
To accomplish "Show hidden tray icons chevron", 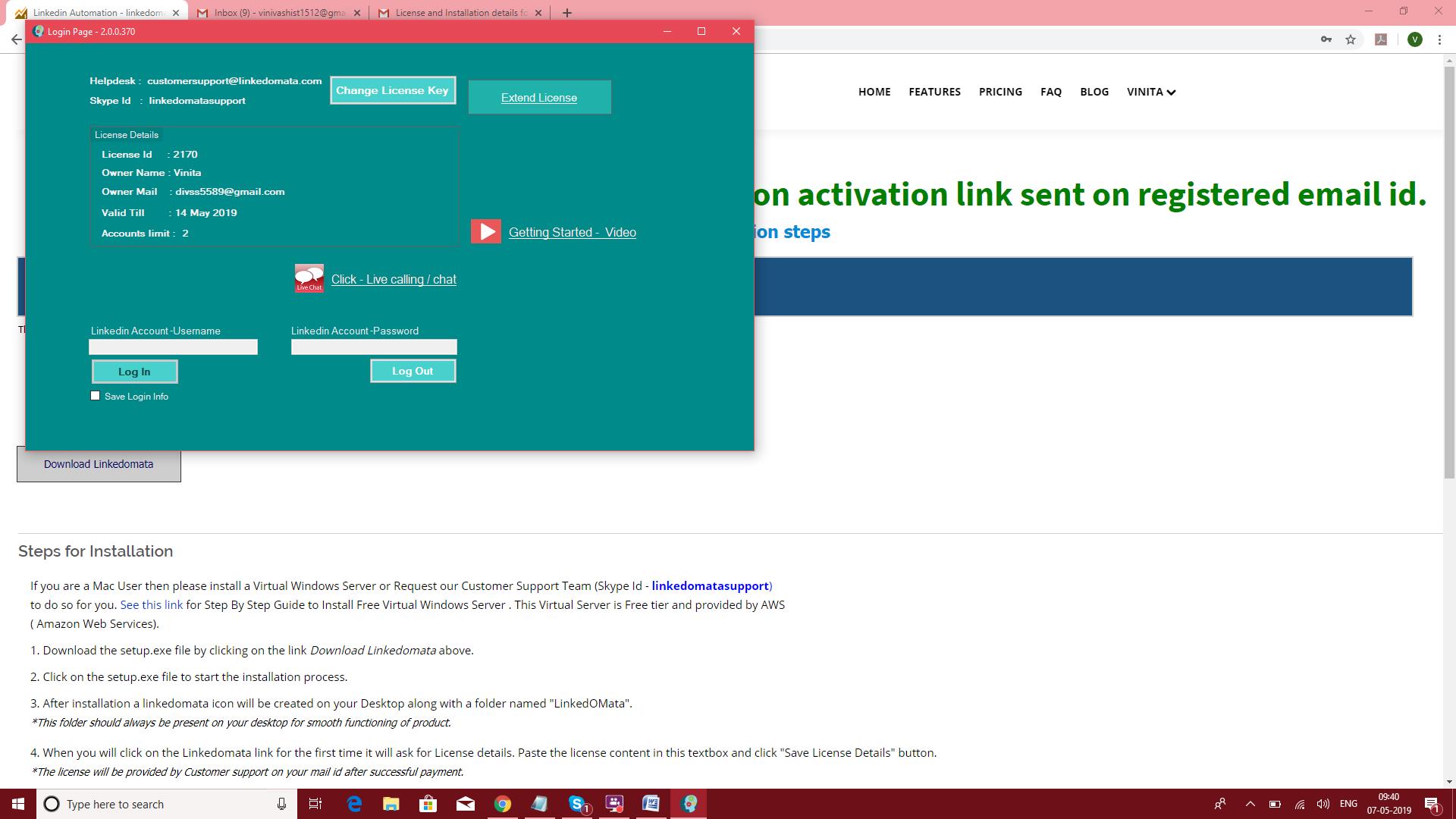I will [x=1250, y=804].
